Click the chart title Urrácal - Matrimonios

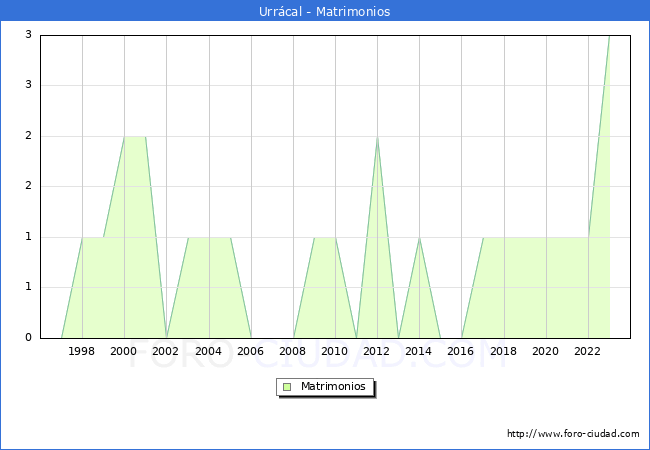[325, 12]
